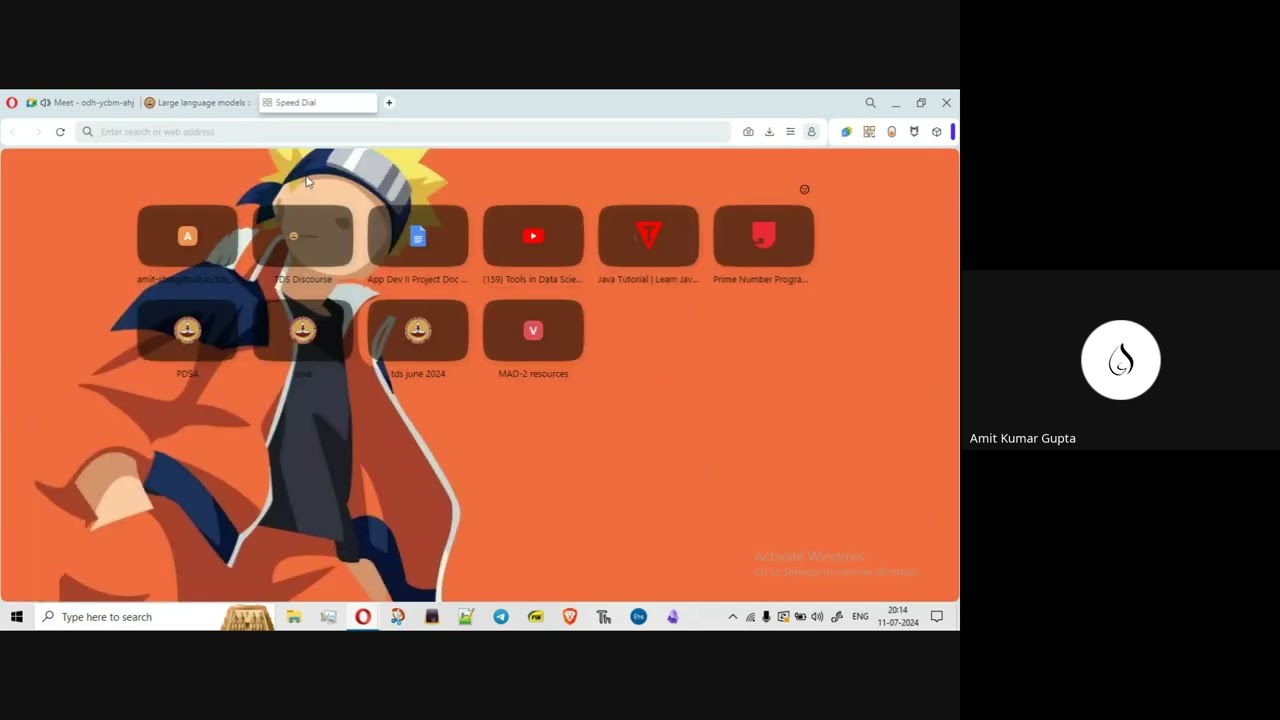Click the microphone icon in system tray

[x=766, y=617]
